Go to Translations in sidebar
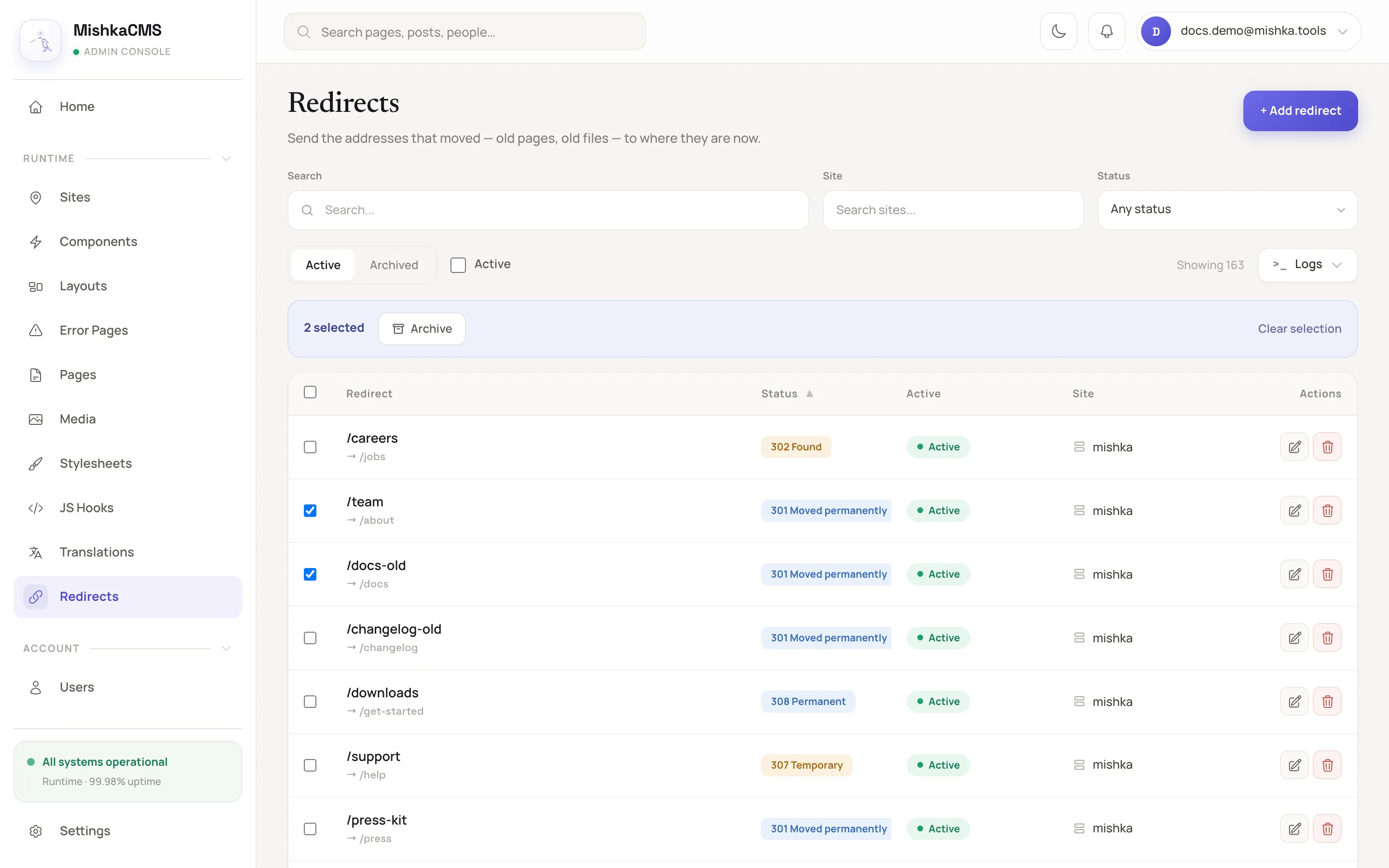 coord(127,552)
